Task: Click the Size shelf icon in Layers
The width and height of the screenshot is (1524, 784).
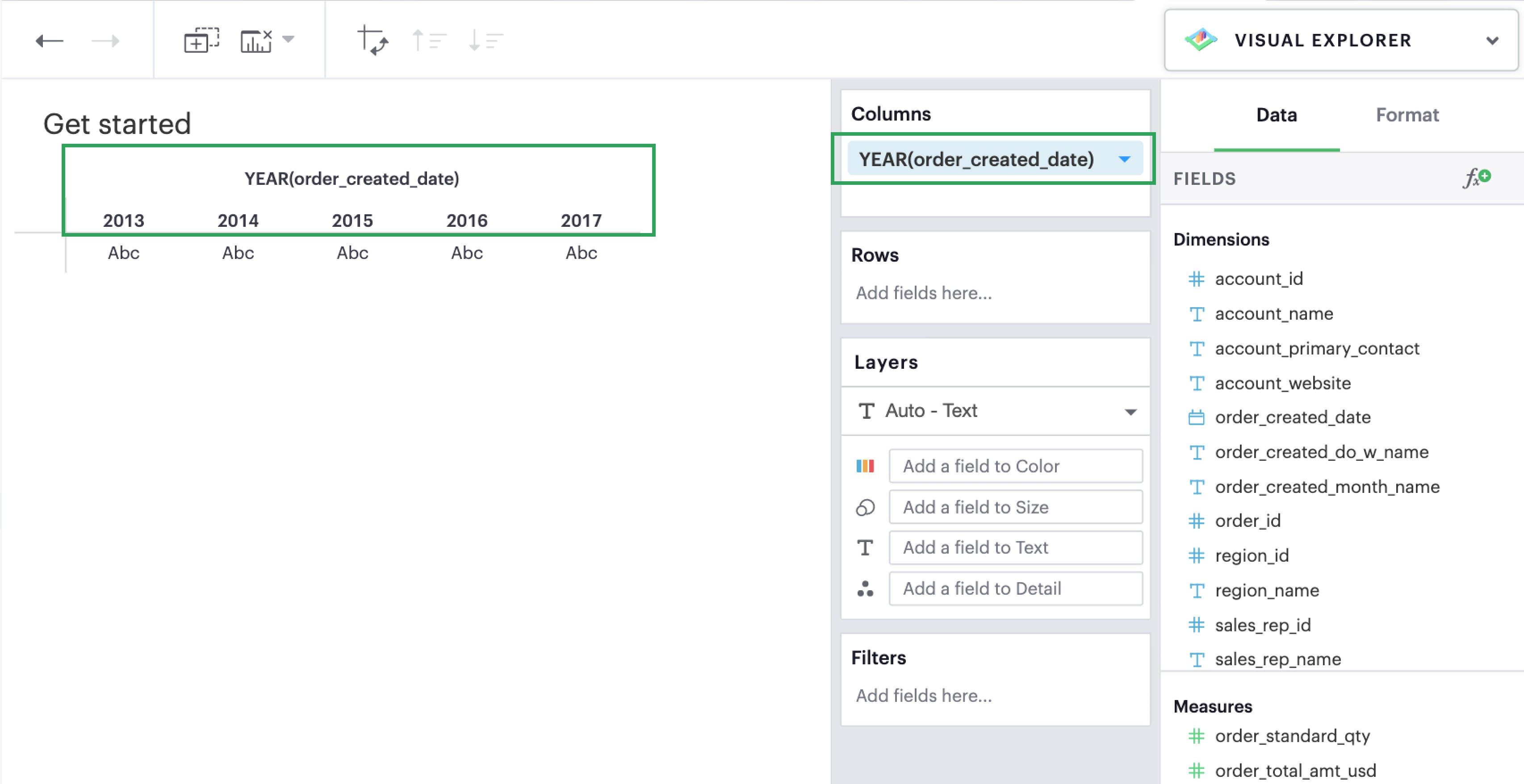Action: (x=866, y=507)
